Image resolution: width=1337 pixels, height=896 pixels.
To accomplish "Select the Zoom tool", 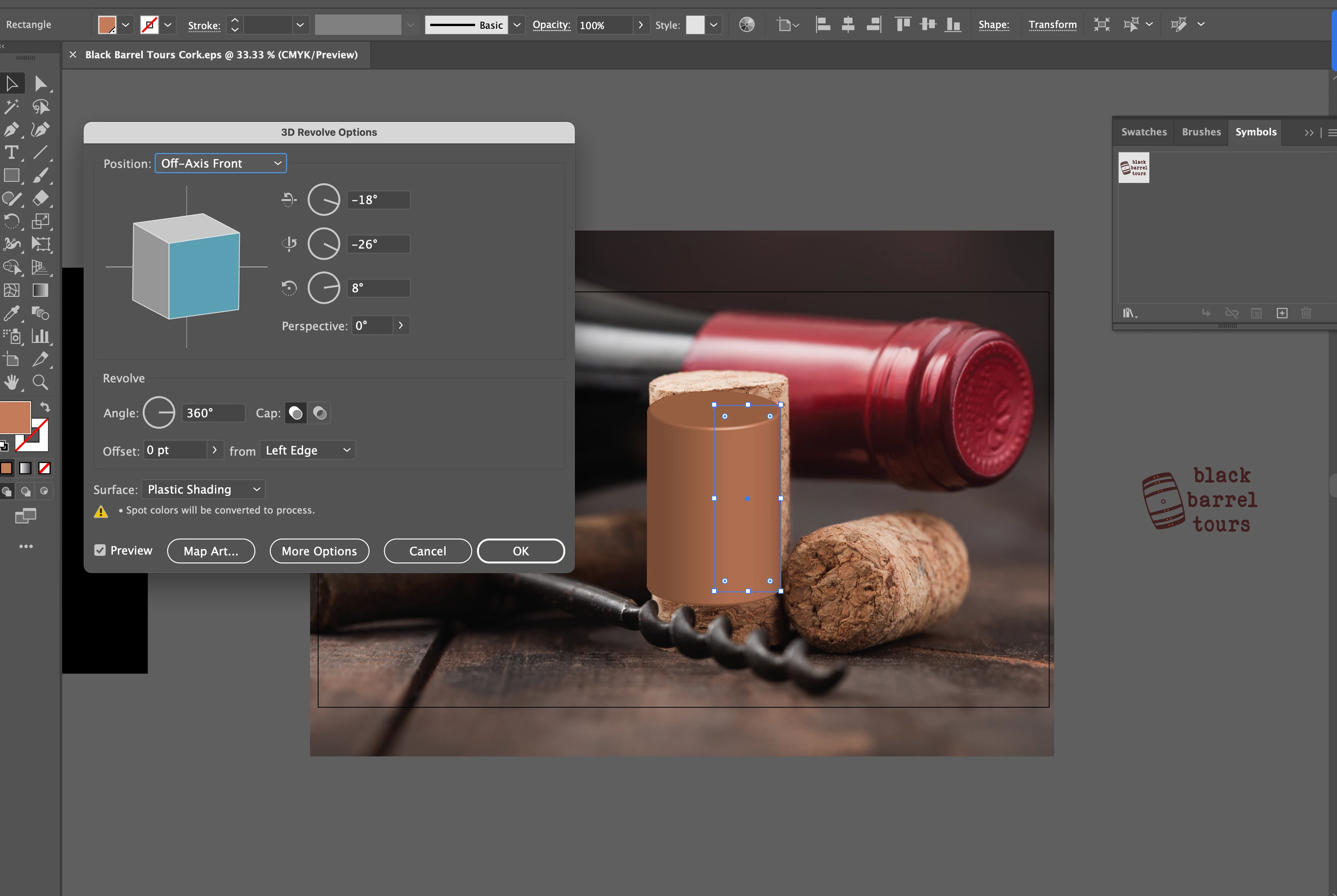I will 40,382.
